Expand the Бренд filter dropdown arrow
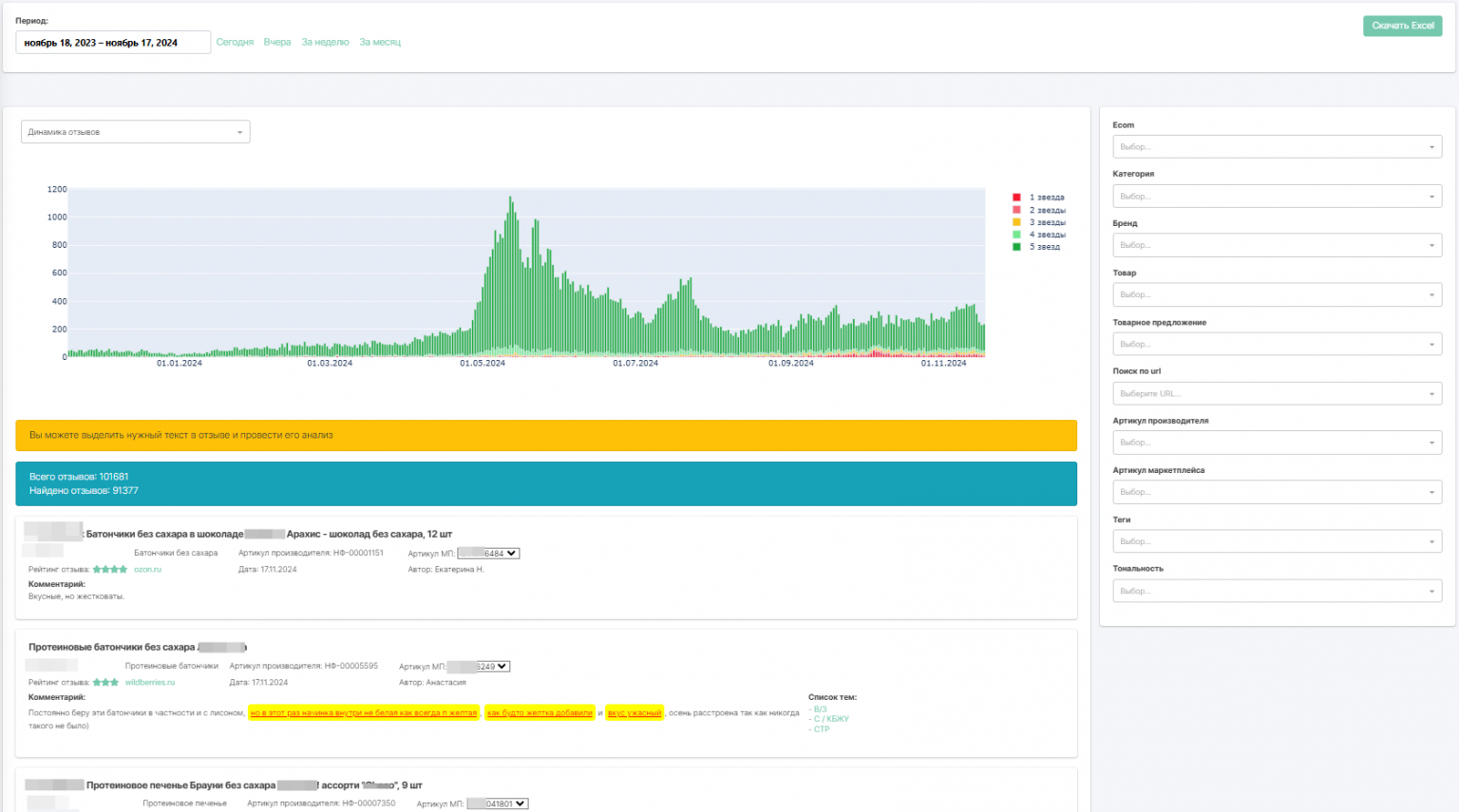 [1431, 246]
